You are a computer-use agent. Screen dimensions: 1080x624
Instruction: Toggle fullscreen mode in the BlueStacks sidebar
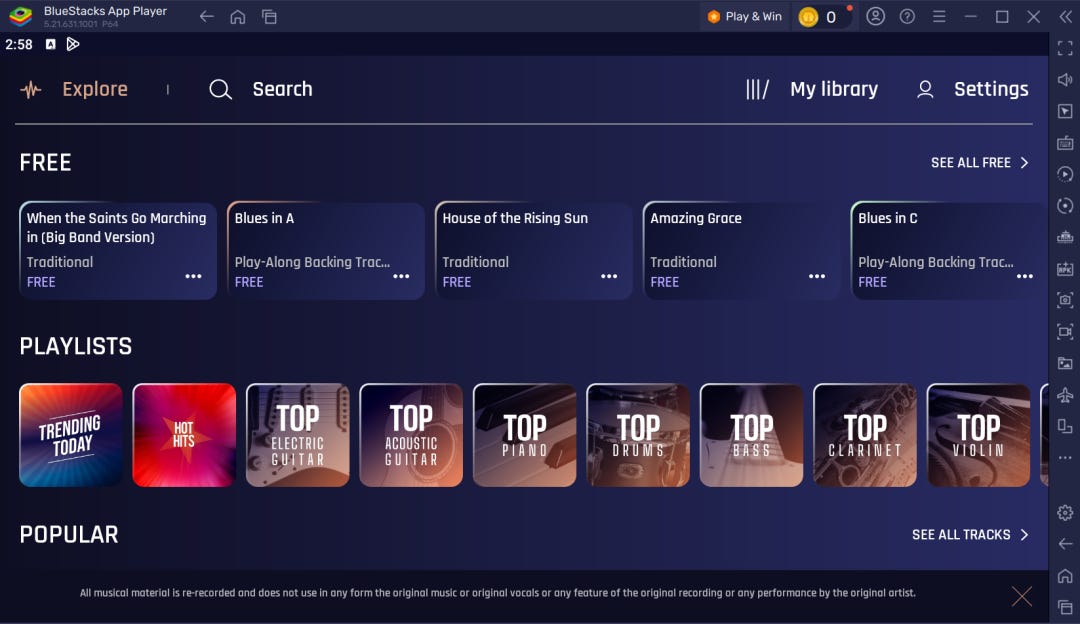point(1065,48)
